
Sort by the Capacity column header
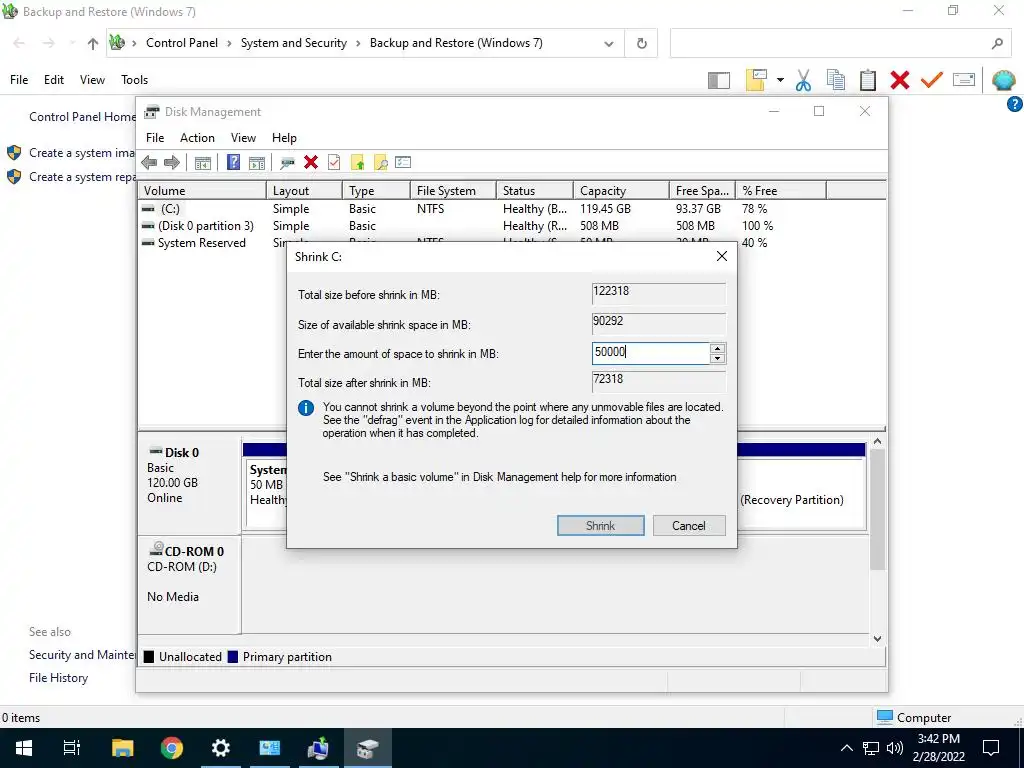pyautogui.click(x=621, y=191)
